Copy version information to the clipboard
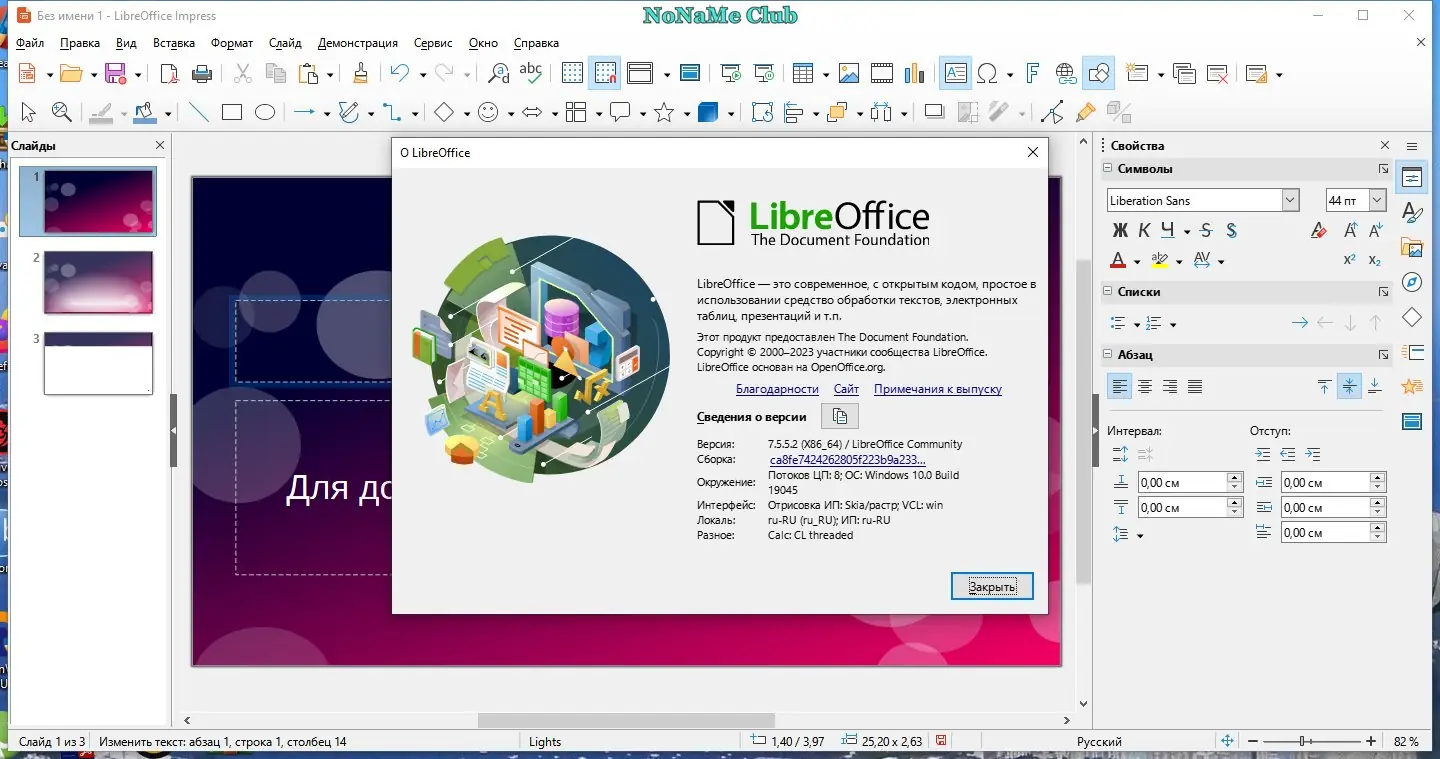1440x759 pixels. point(840,417)
